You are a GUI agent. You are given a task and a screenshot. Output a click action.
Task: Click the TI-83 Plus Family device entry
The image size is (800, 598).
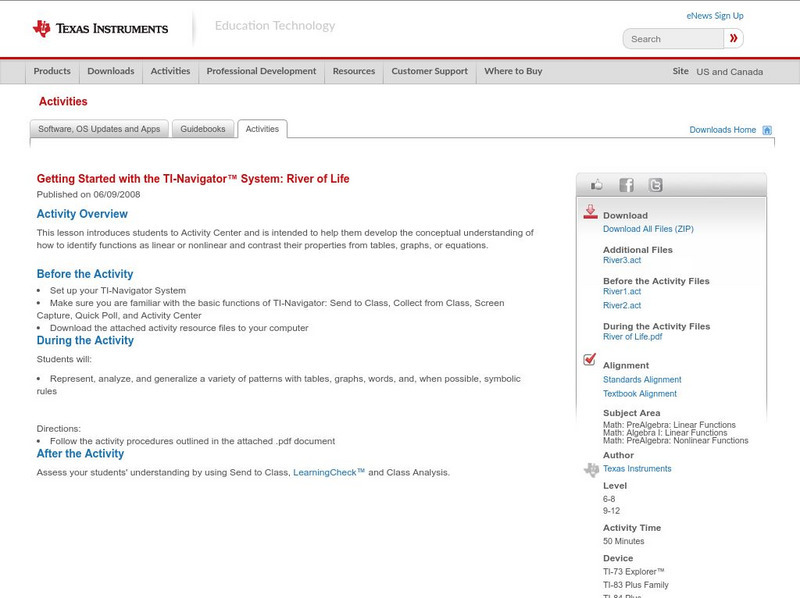[x=636, y=585]
